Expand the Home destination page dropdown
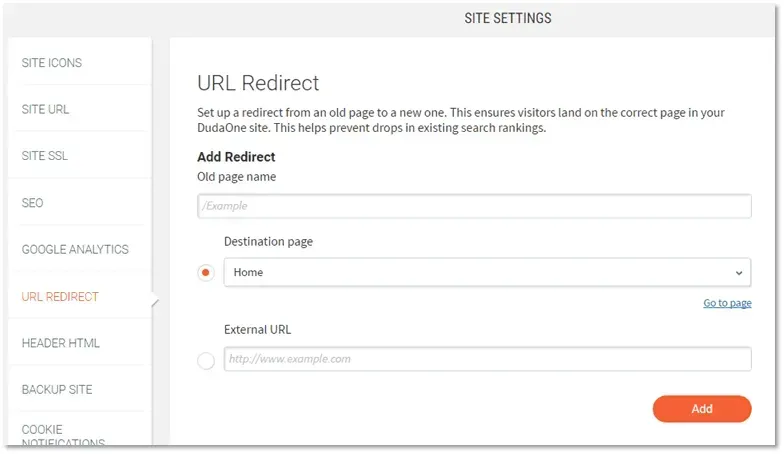 click(487, 272)
